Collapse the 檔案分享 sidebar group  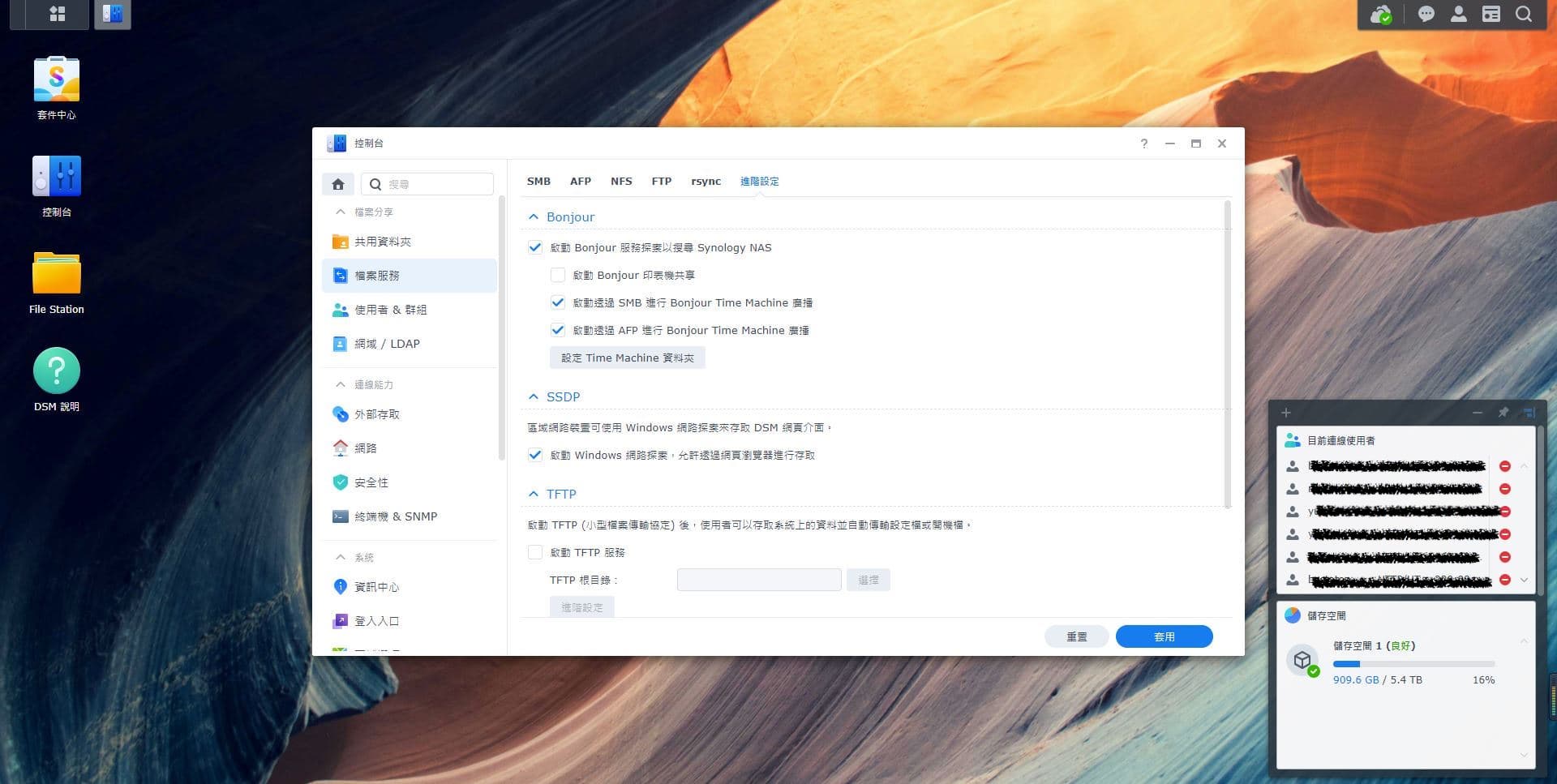341,212
